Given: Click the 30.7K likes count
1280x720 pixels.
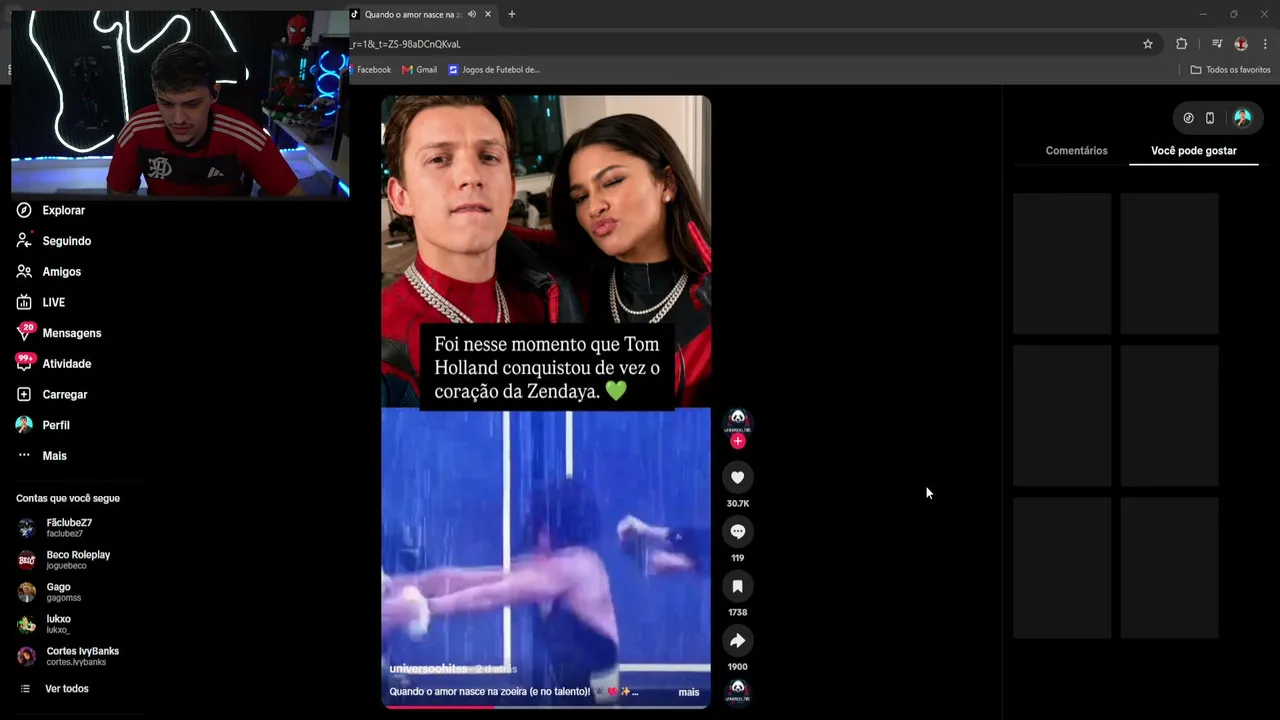Looking at the screenshot, I should (x=738, y=504).
